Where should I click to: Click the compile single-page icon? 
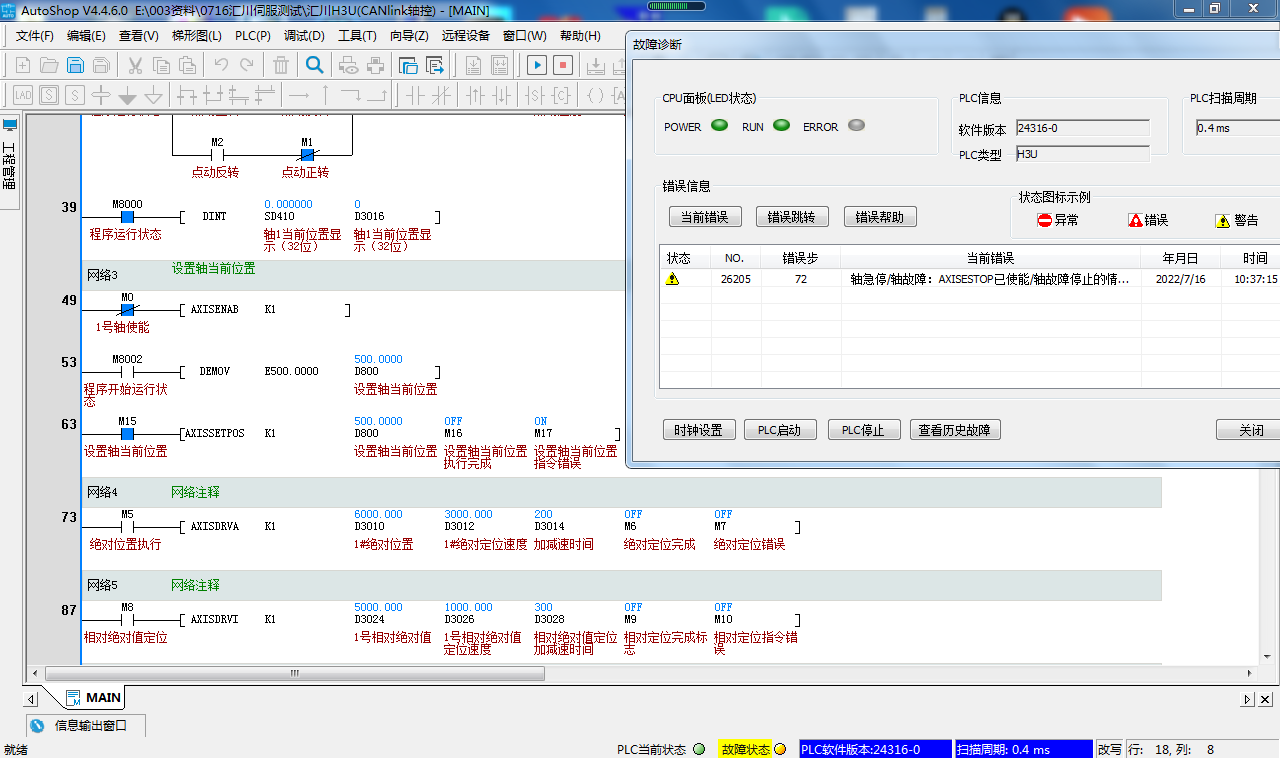click(x=473, y=66)
